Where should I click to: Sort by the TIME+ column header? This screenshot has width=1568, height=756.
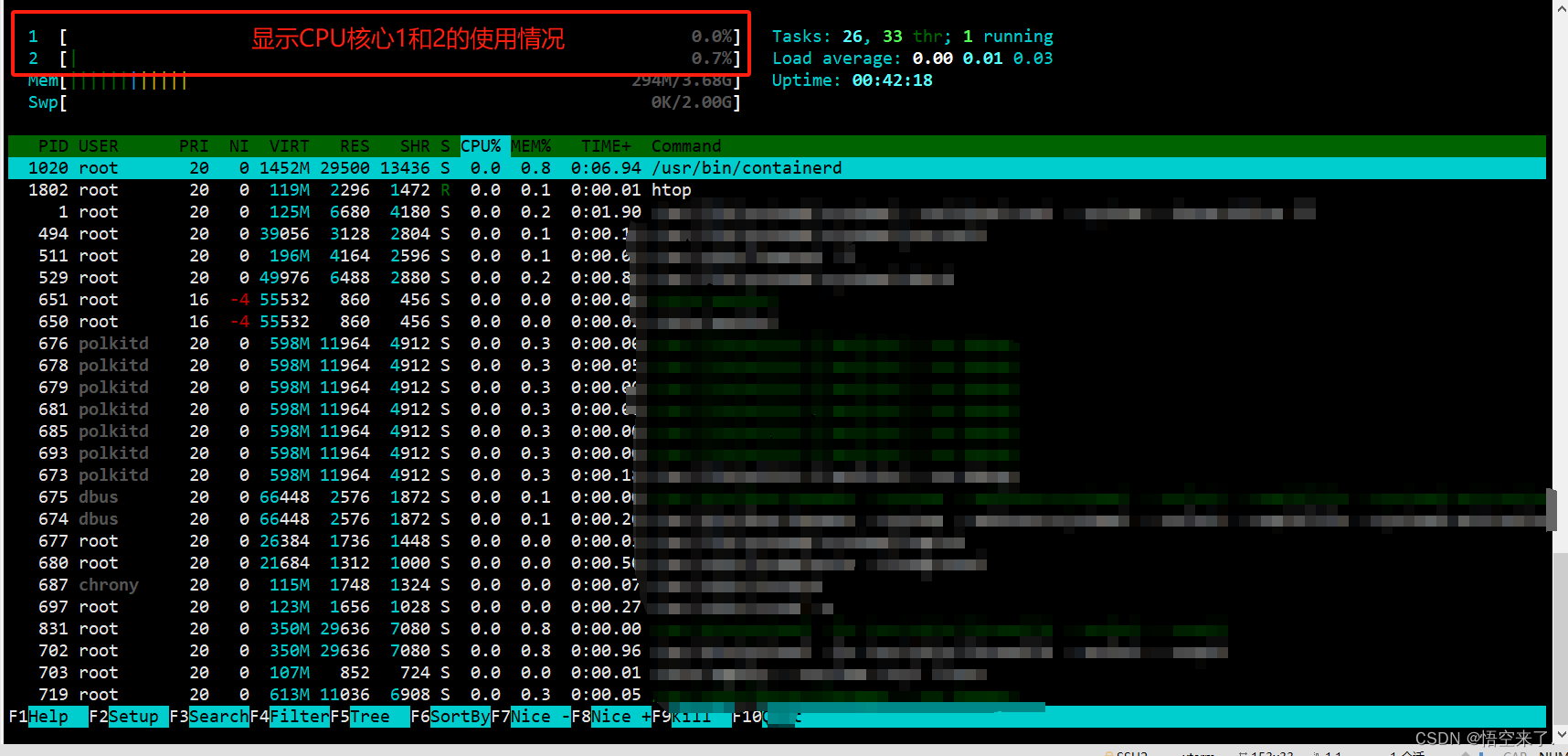(606, 146)
